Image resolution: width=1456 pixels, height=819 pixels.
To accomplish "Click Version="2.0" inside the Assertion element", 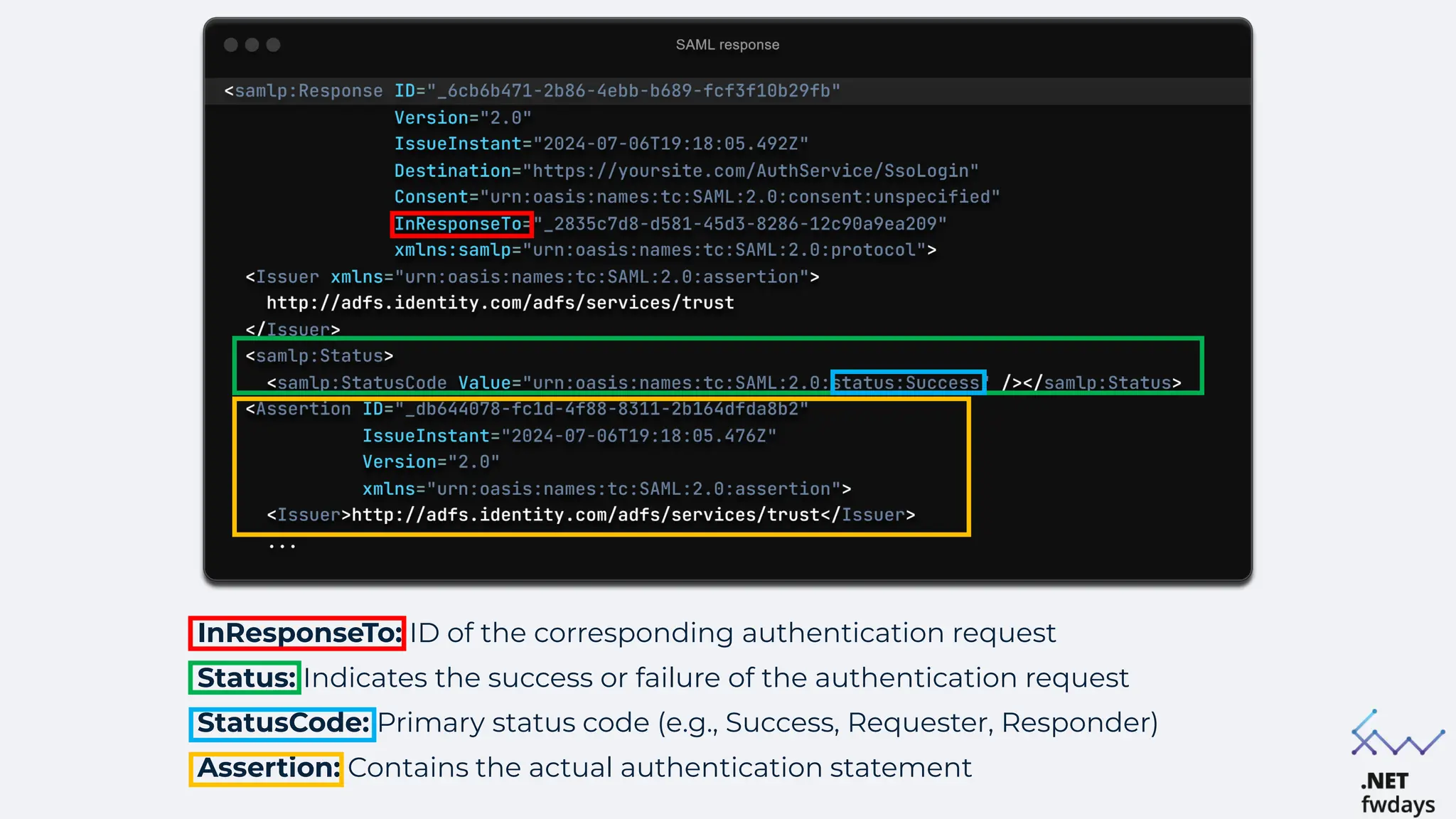I will coord(431,462).
